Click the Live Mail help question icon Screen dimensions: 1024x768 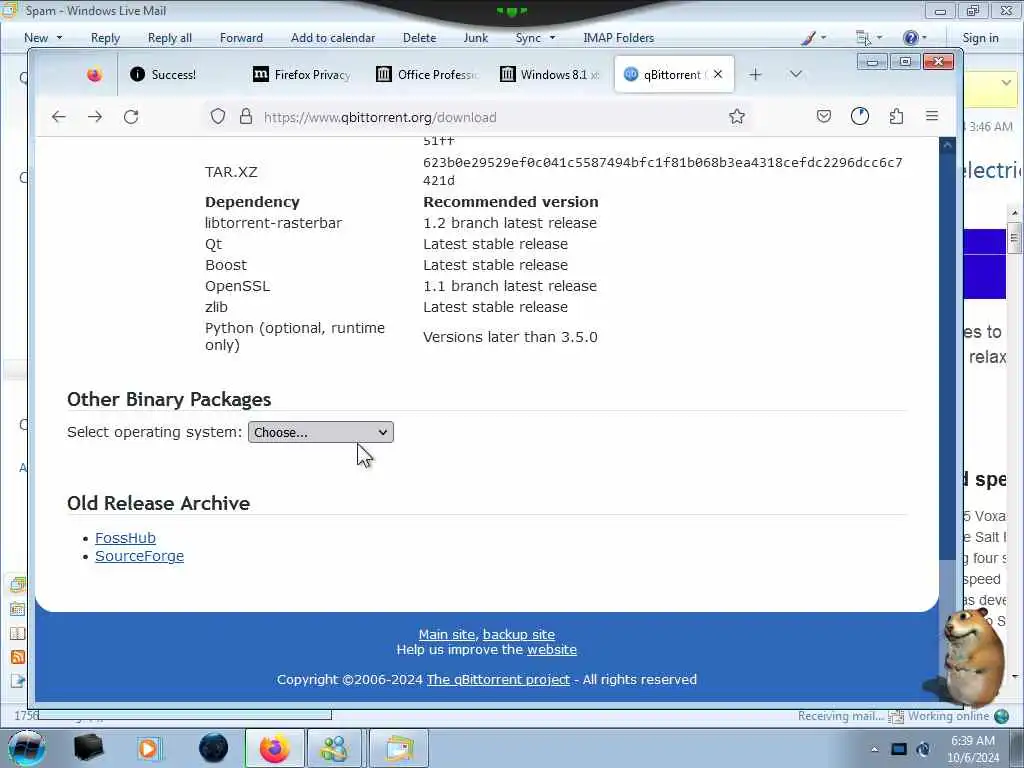click(910, 38)
